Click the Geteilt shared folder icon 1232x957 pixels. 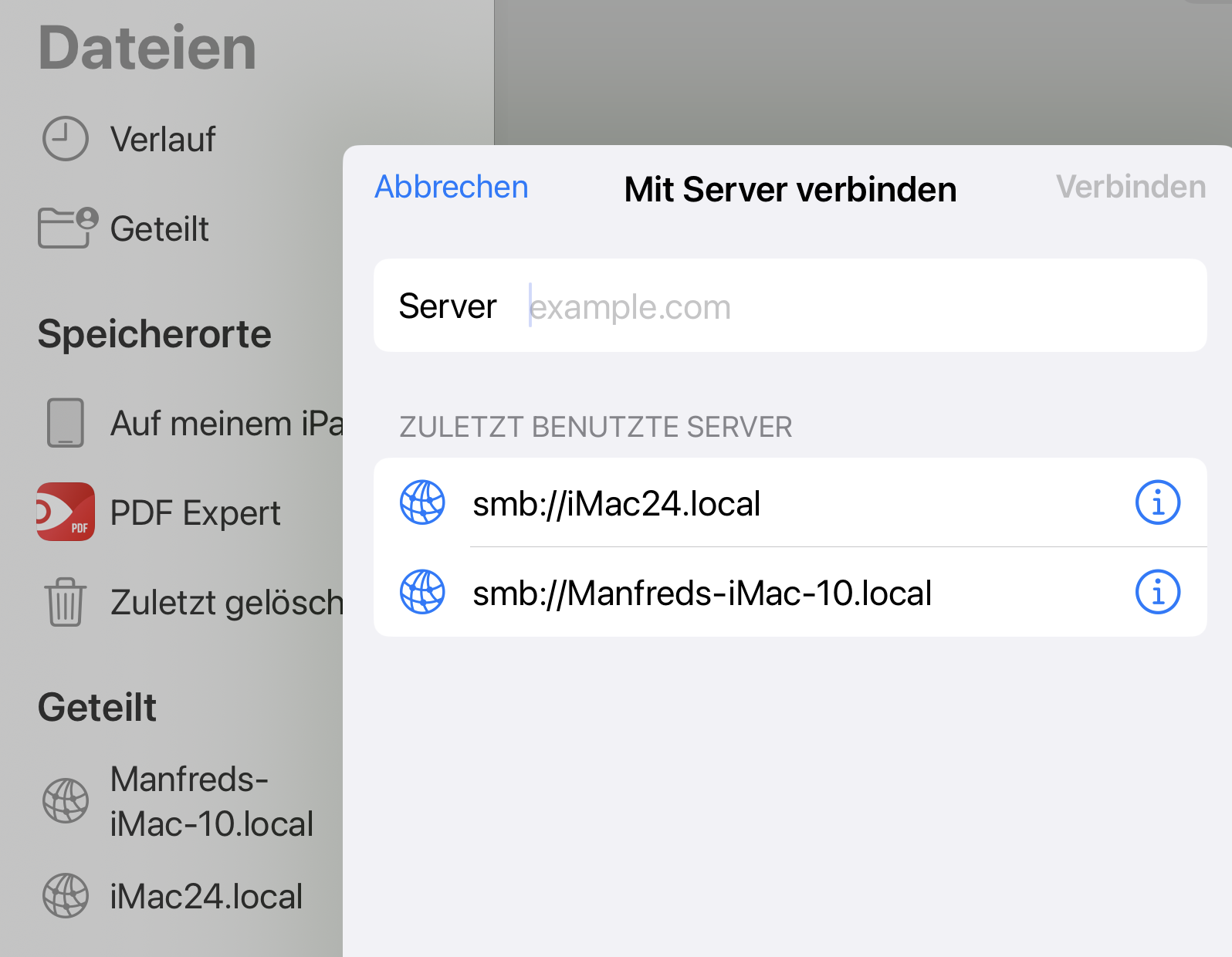point(67,228)
